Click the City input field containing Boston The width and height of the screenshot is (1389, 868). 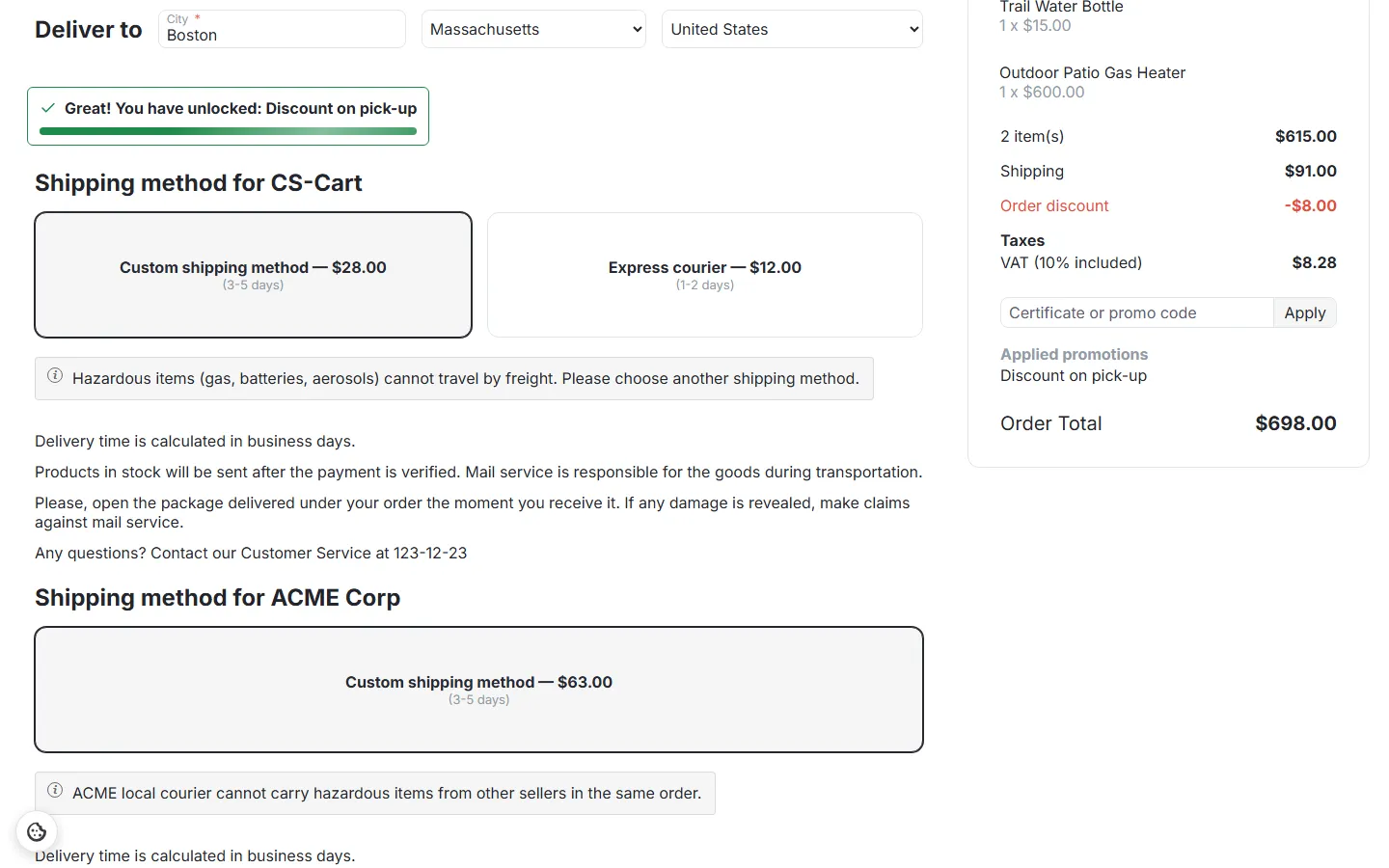(x=282, y=29)
